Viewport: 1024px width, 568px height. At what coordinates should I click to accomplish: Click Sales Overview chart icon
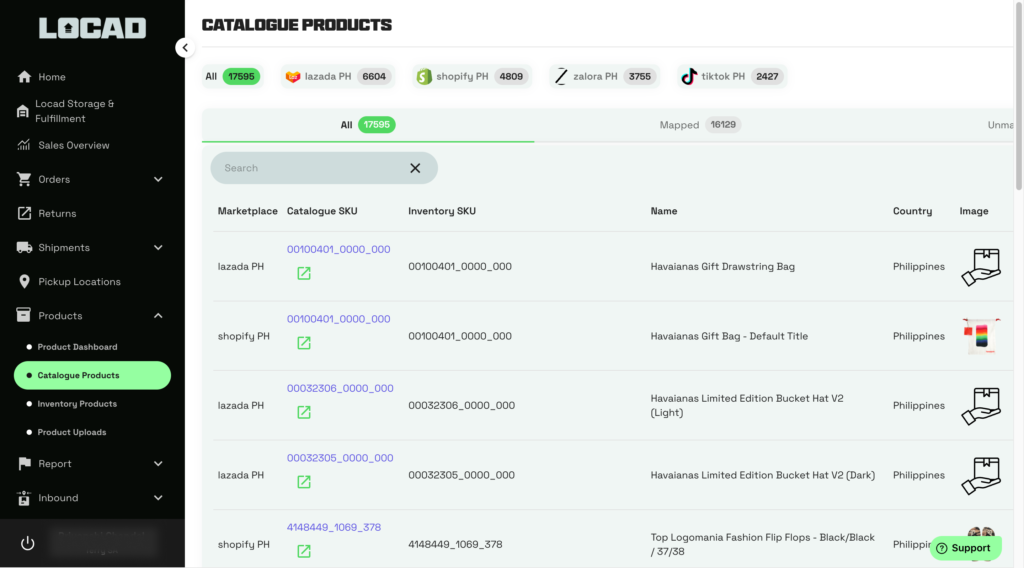pyautogui.click(x=24, y=145)
